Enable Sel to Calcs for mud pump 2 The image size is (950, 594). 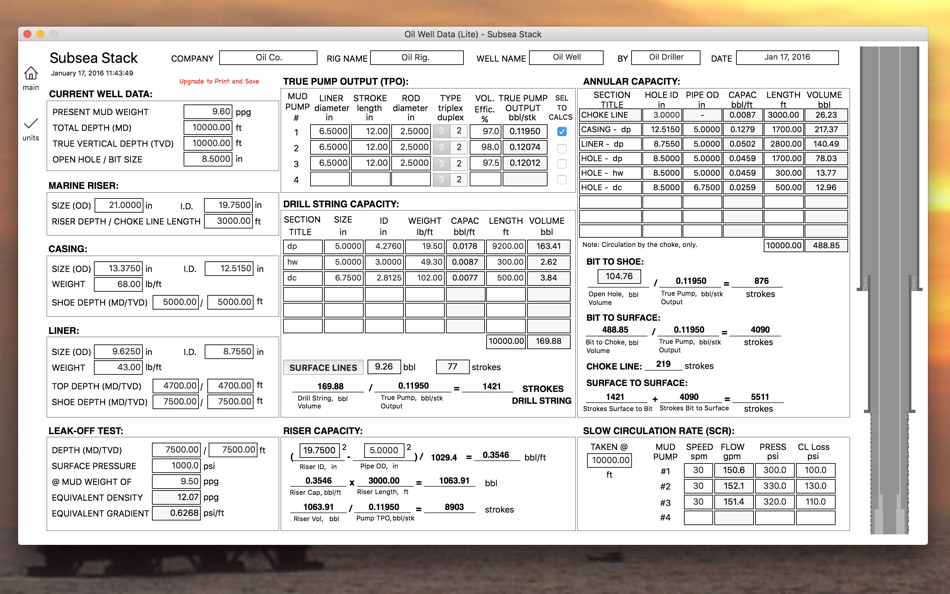click(561, 148)
